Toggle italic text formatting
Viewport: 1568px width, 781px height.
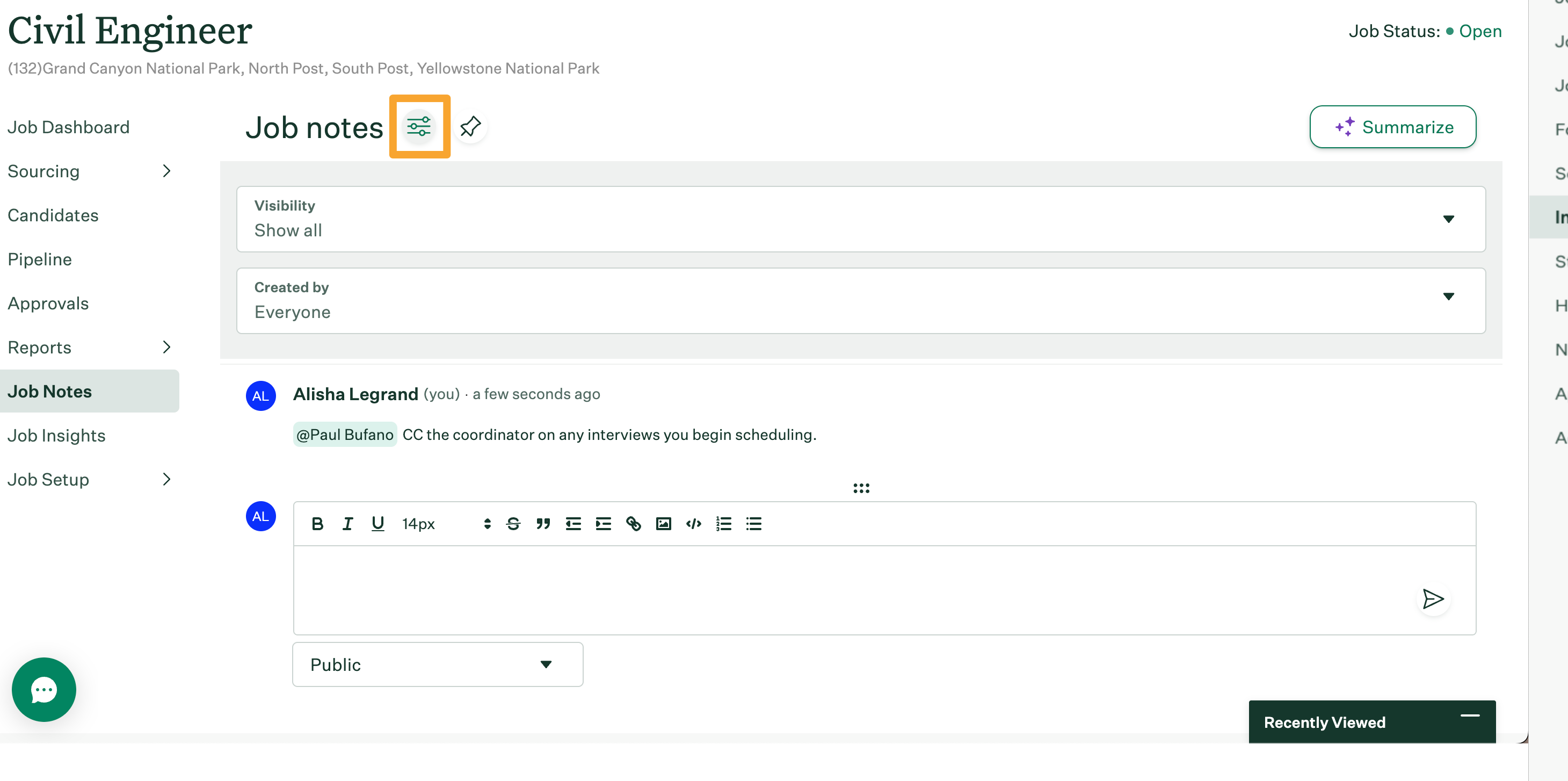[x=347, y=524]
